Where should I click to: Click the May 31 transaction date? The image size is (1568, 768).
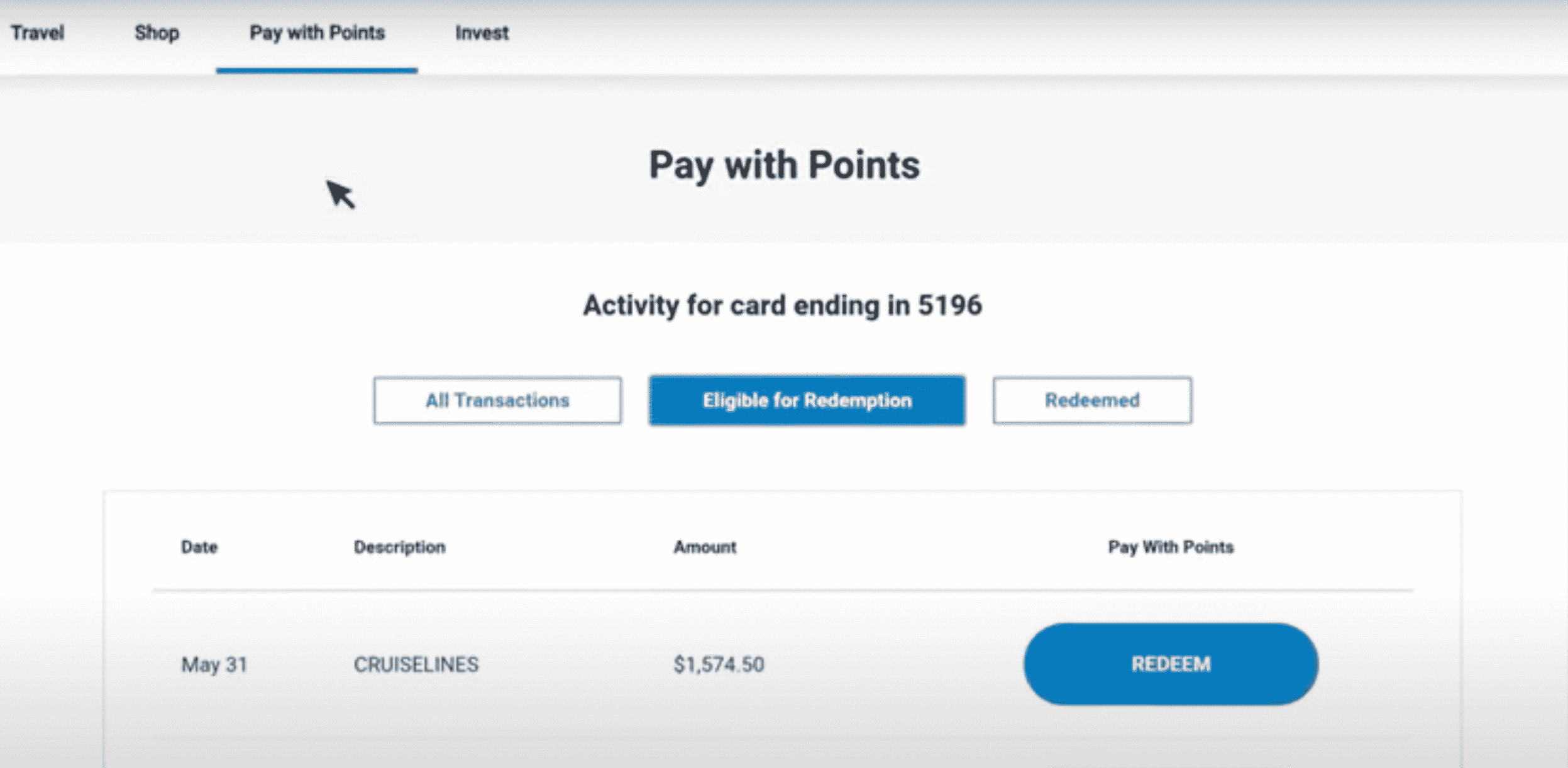pos(214,664)
